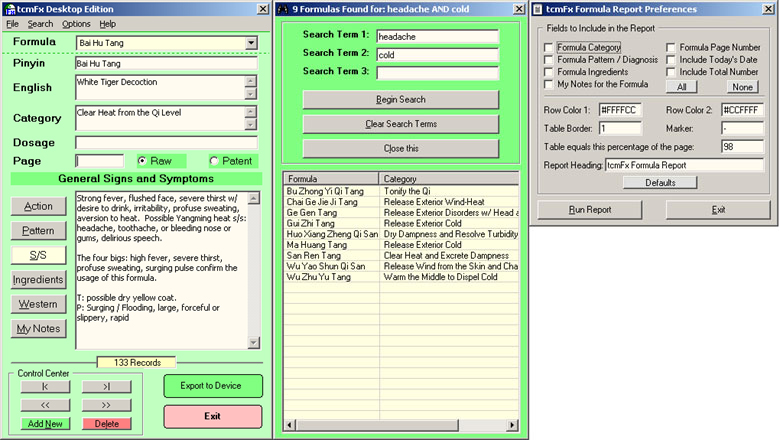
Task: Open the Options menu
Action: coord(76,24)
